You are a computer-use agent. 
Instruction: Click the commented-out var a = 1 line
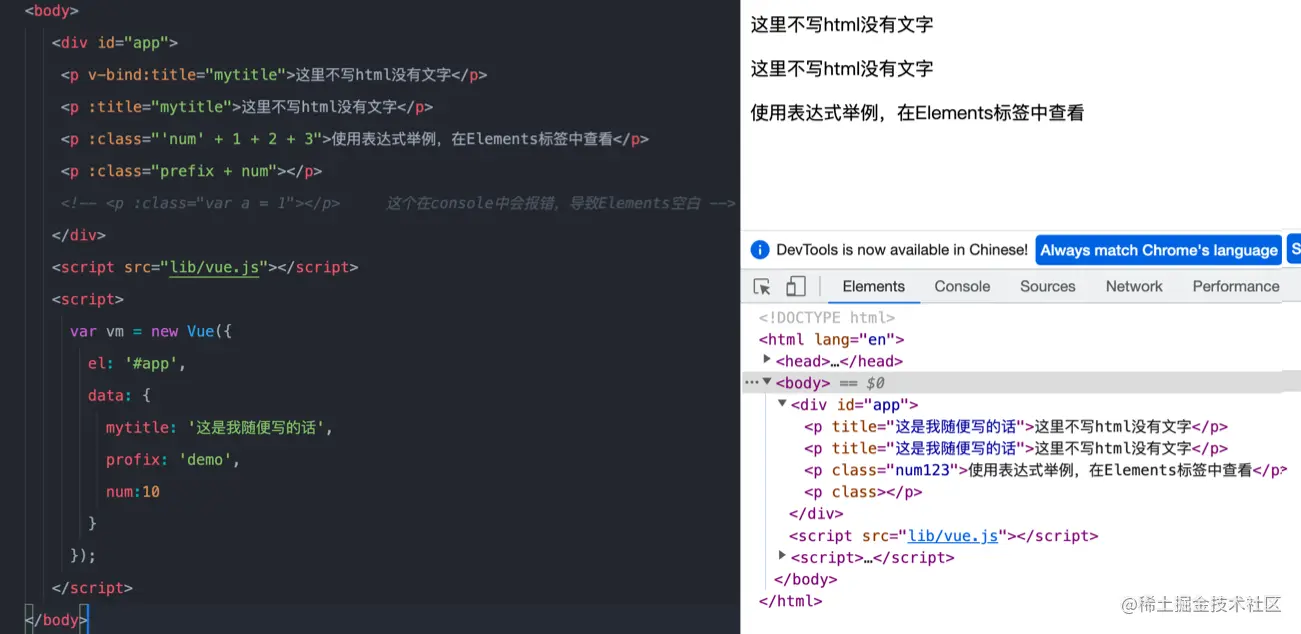click(398, 203)
